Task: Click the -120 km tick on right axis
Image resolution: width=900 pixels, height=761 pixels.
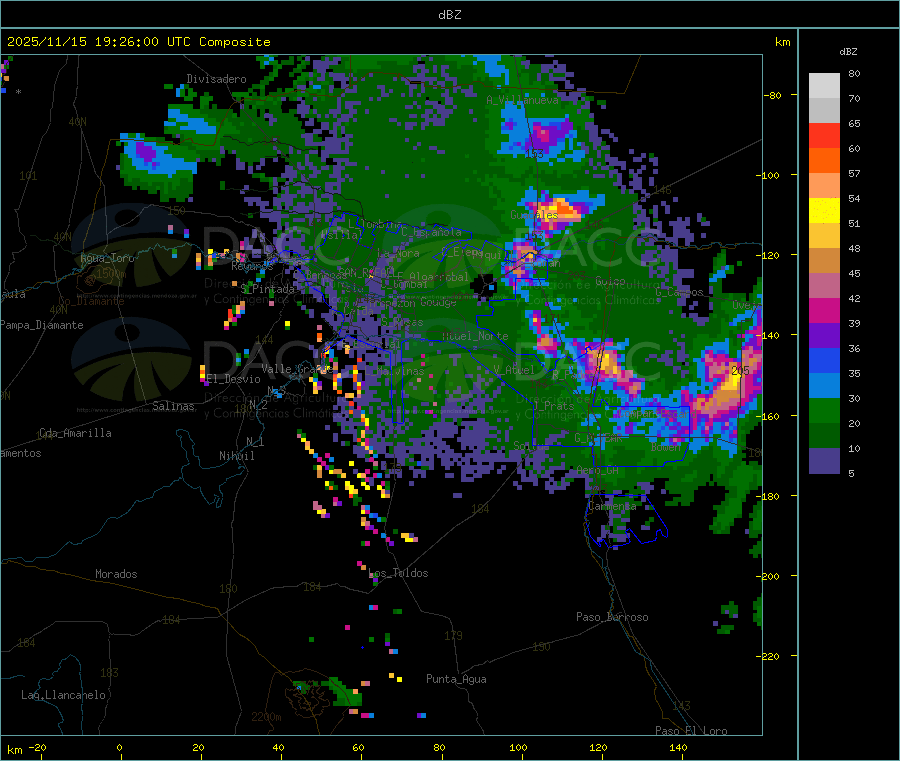Action: pos(770,255)
